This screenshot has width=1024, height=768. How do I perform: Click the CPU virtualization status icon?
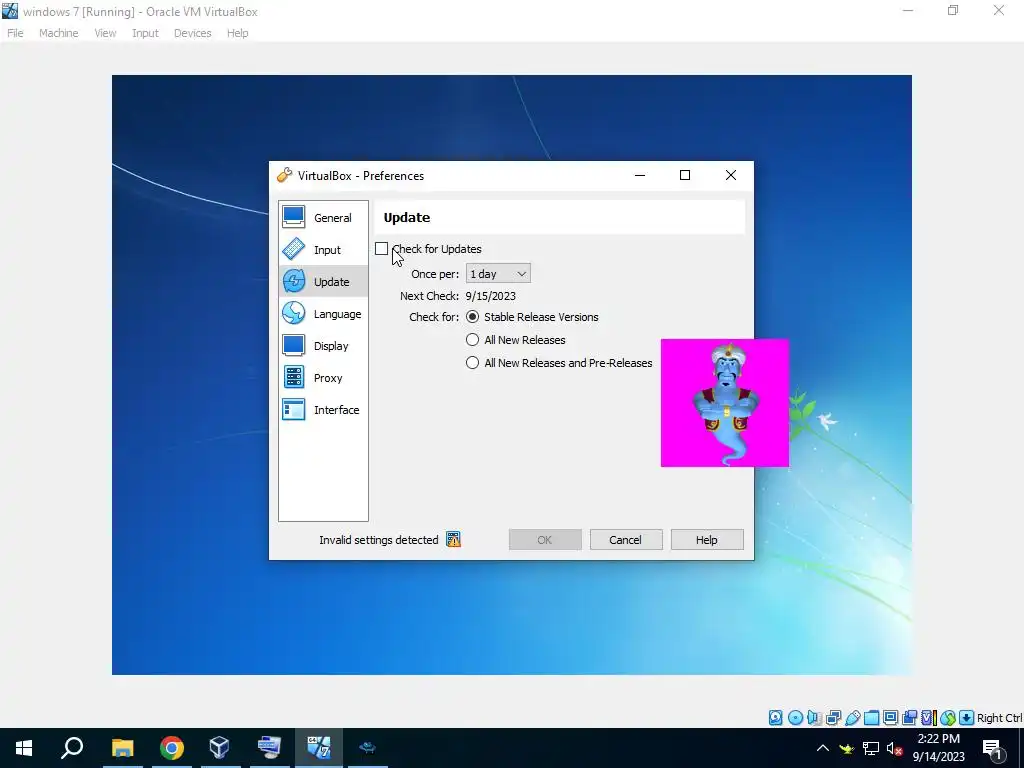coord(929,718)
